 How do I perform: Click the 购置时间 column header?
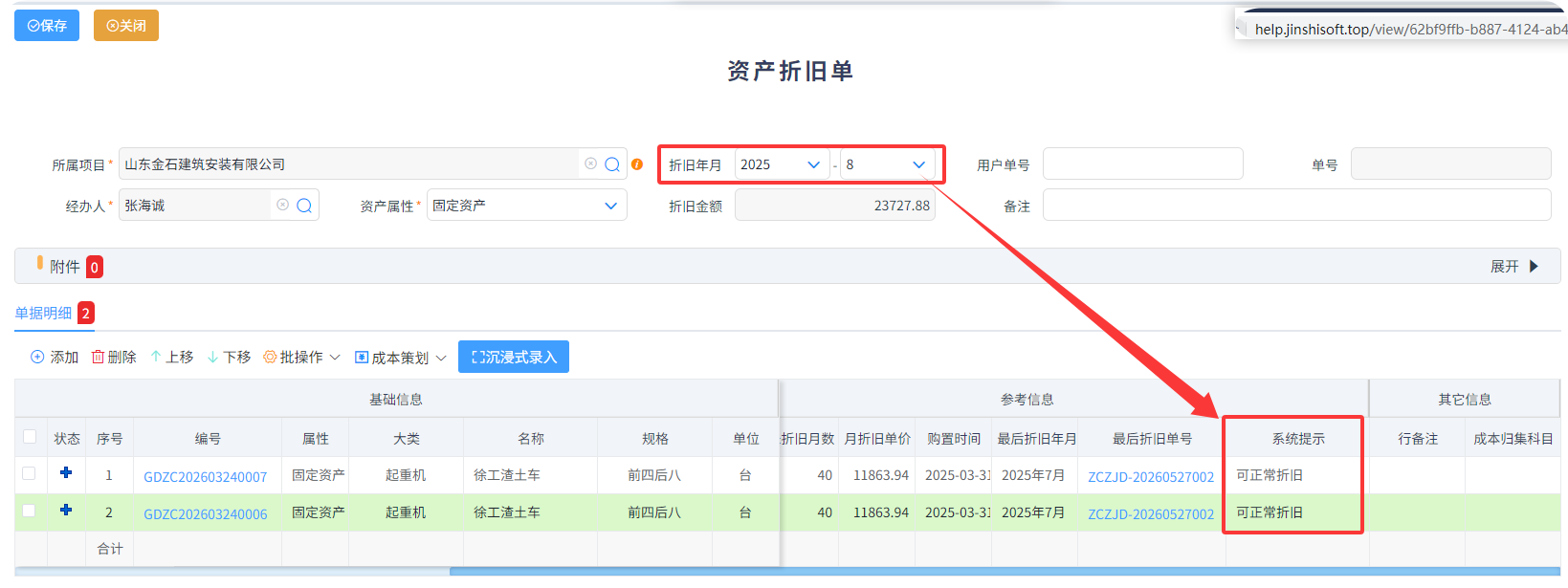tap(954, 438)
